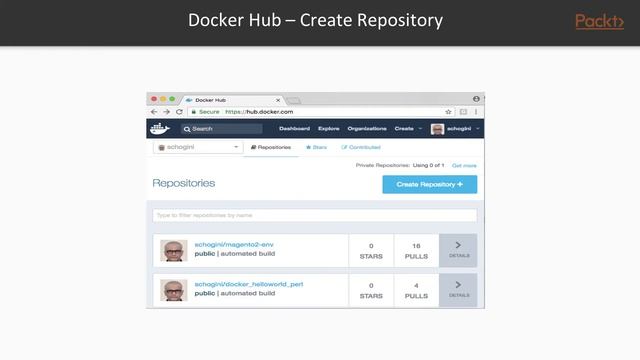Click the Docker whale logo

159,129
